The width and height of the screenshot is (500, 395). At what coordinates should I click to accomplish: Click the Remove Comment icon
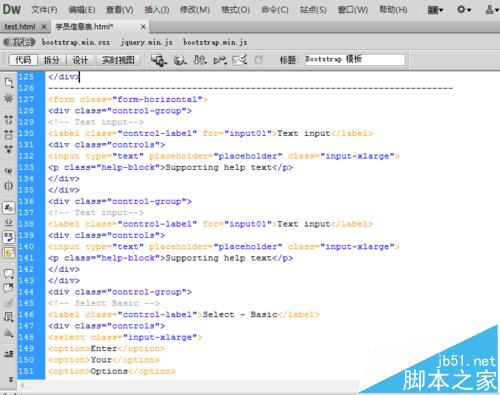[x=9, y=288]
